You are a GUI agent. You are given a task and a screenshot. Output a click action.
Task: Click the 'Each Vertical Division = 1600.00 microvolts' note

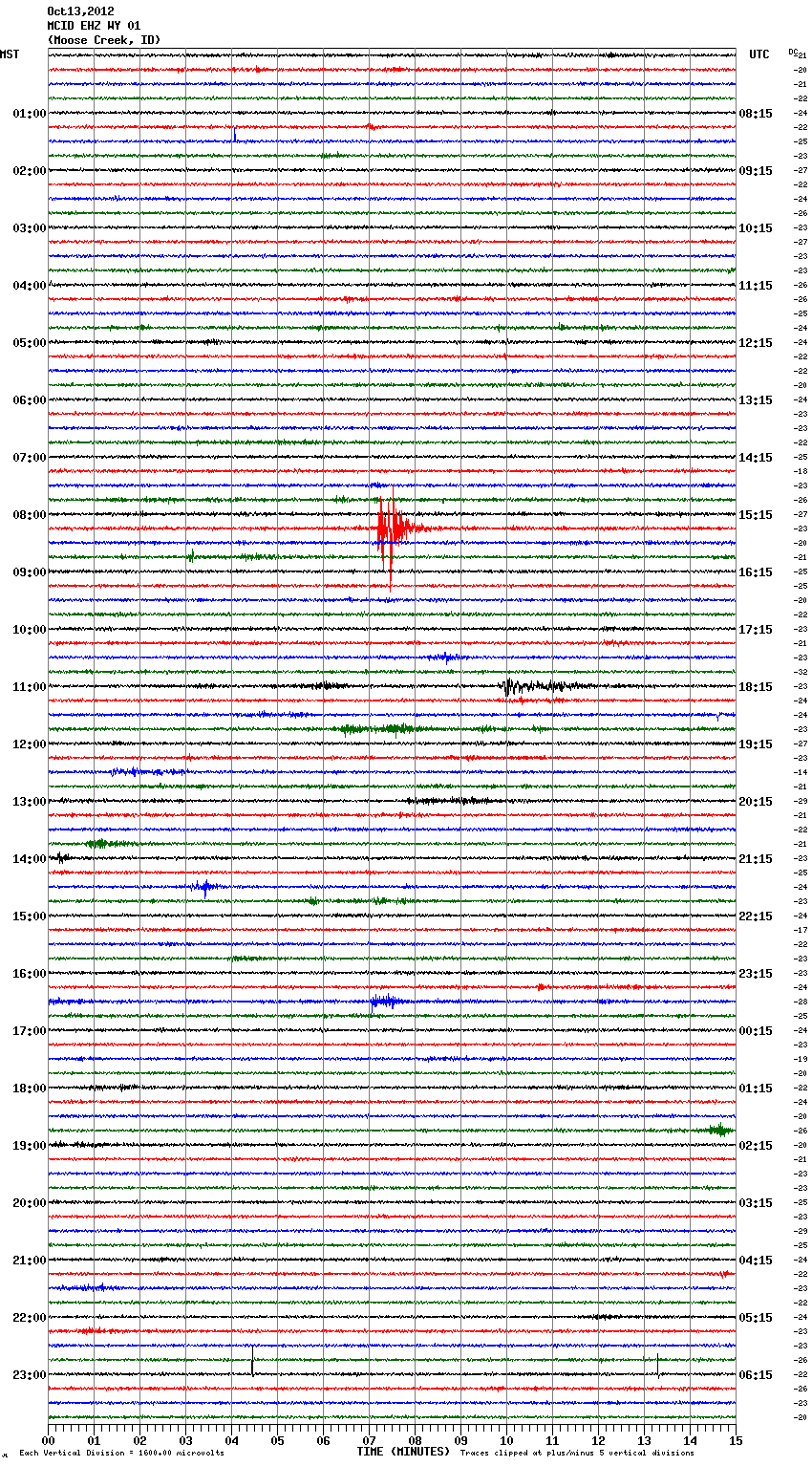click(x=121, y=1453)
